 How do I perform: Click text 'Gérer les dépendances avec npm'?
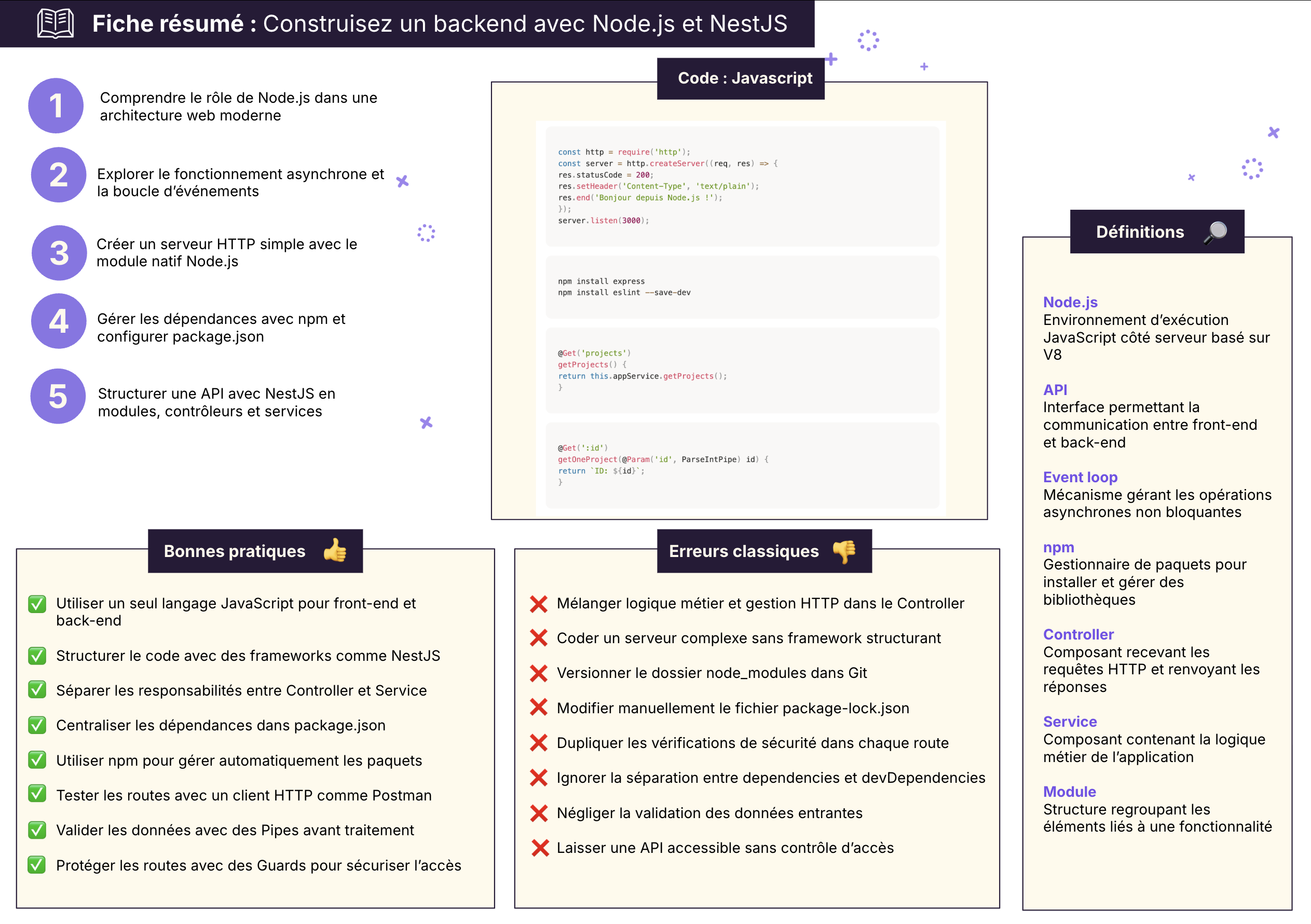pos(221,327)
